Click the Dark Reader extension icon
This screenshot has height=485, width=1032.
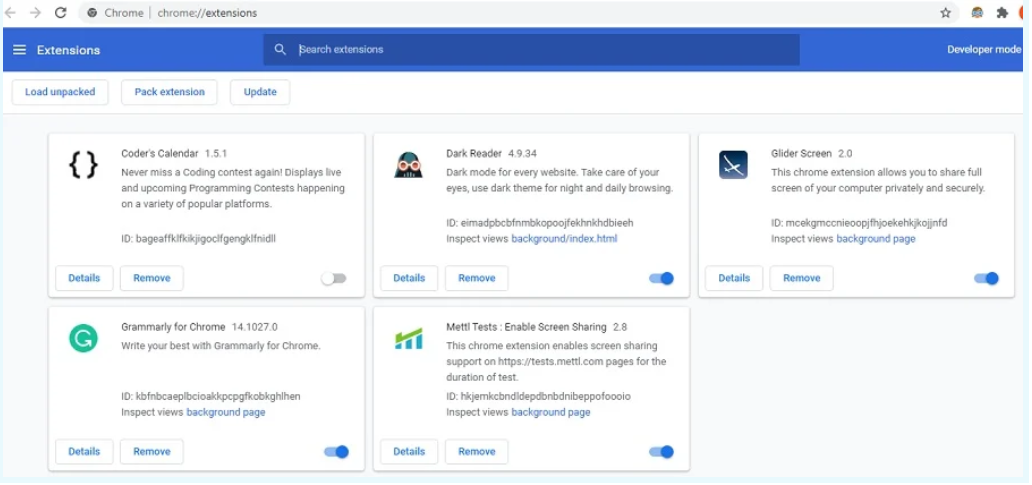tap(408, 165)
